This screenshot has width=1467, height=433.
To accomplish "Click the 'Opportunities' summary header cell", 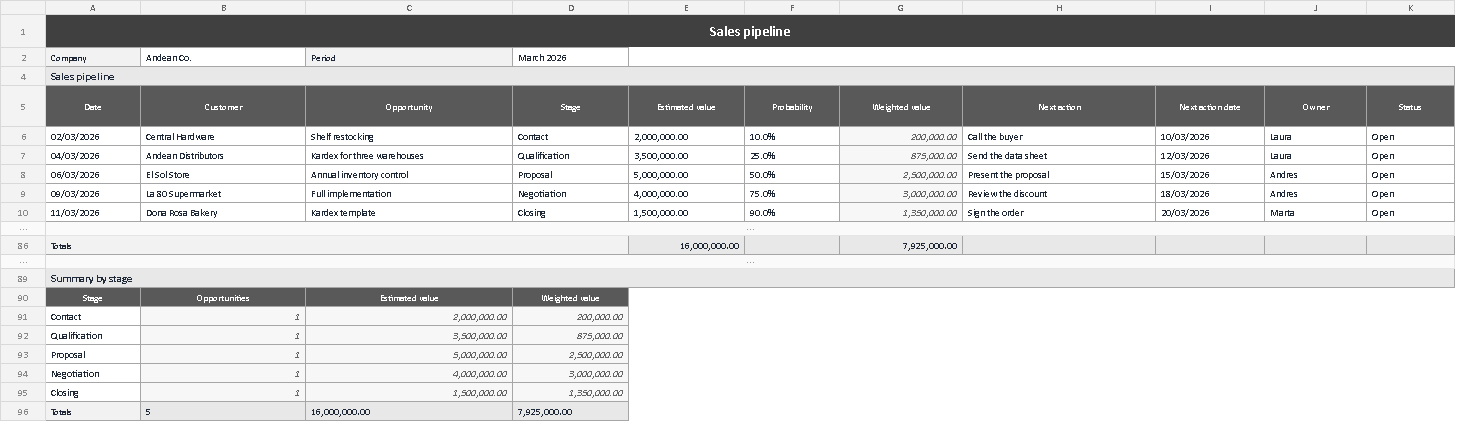I will (223, 298).
